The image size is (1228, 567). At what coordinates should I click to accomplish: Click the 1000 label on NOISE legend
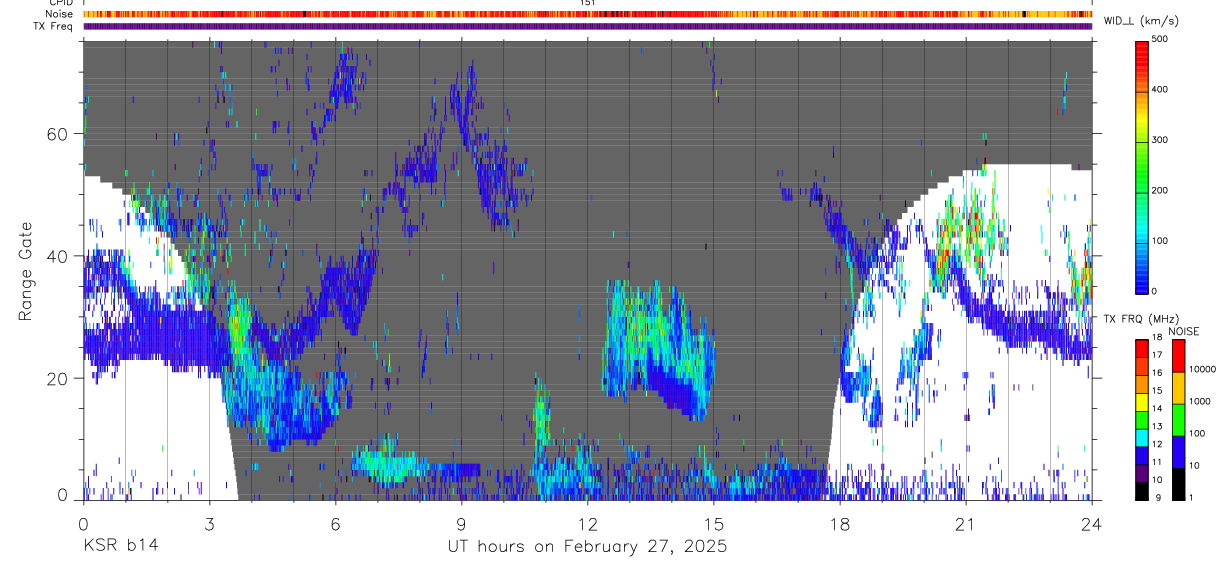pos(1199,401)
